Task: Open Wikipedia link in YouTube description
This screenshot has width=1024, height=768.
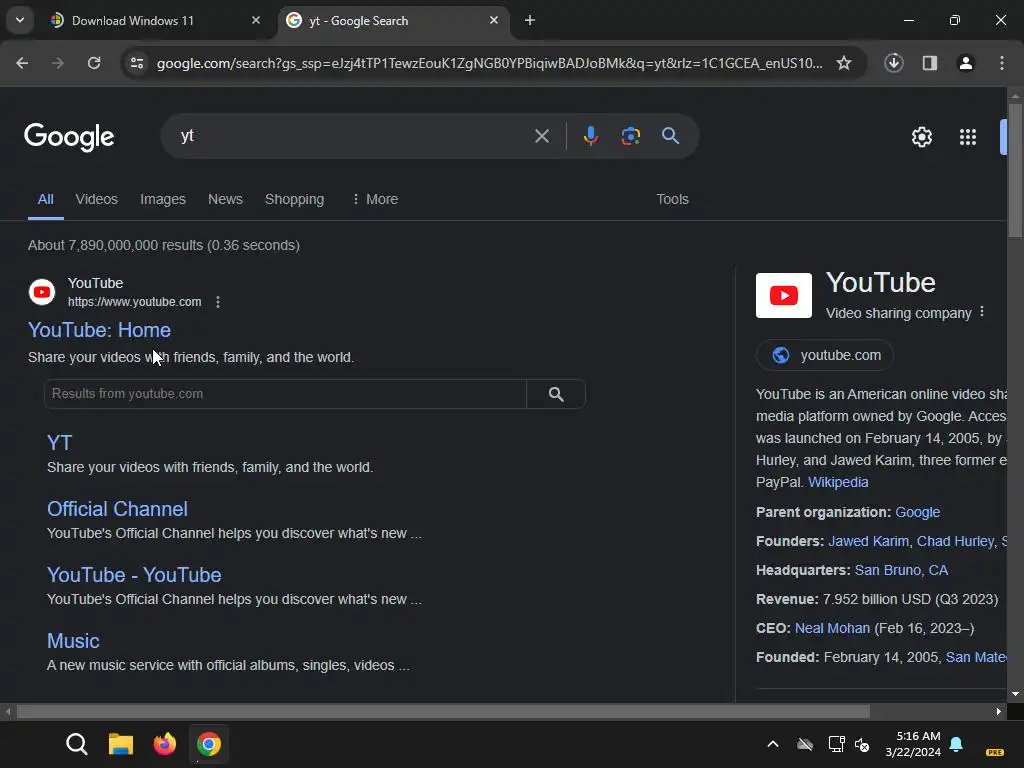Action: pos(838,482)
